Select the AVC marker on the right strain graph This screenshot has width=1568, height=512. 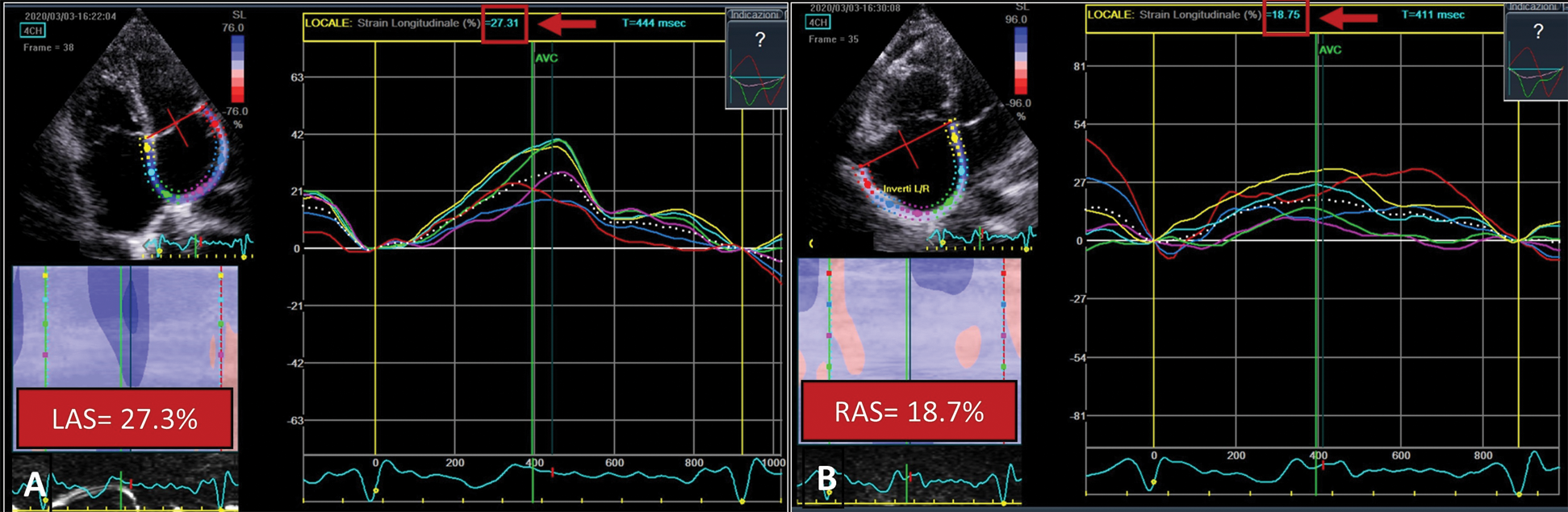coord(1329,50)
